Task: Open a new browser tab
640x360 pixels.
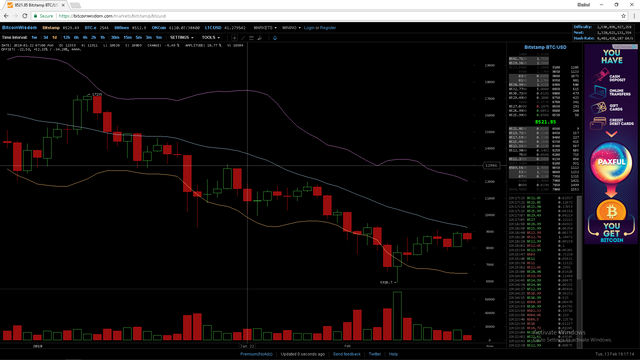Action: [75, 5]
